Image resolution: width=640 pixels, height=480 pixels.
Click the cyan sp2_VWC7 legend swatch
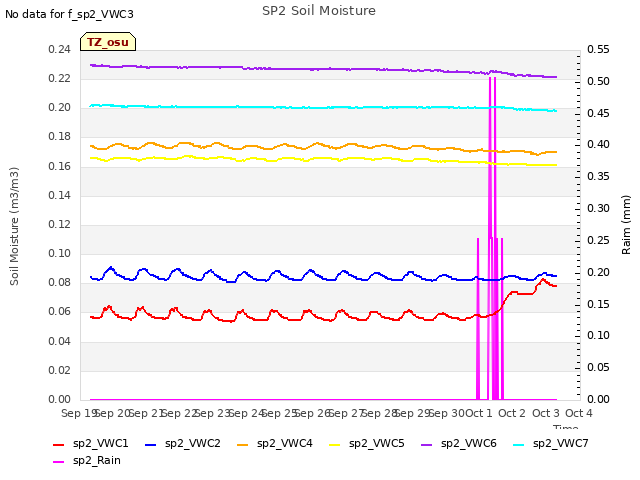tap(519, 444)
